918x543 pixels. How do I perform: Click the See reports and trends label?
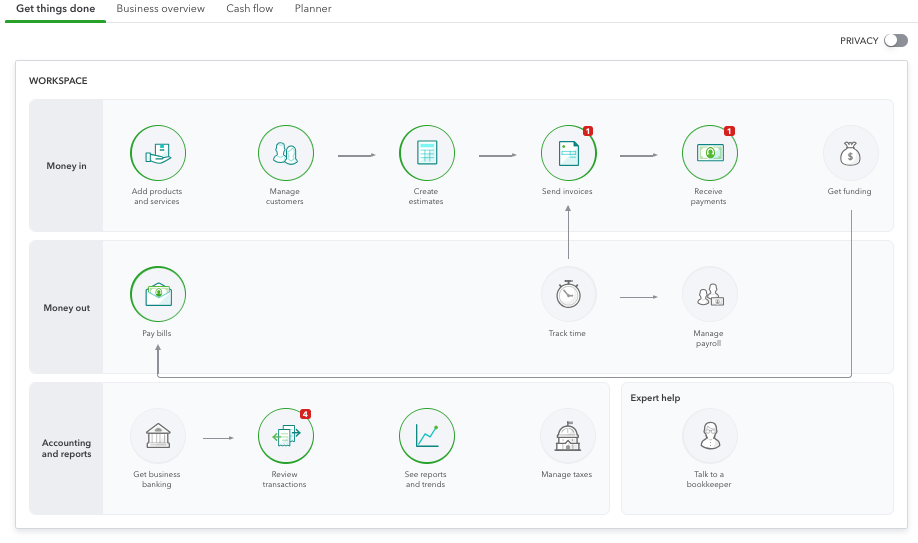pyautogui.click(x=426, y=479)
